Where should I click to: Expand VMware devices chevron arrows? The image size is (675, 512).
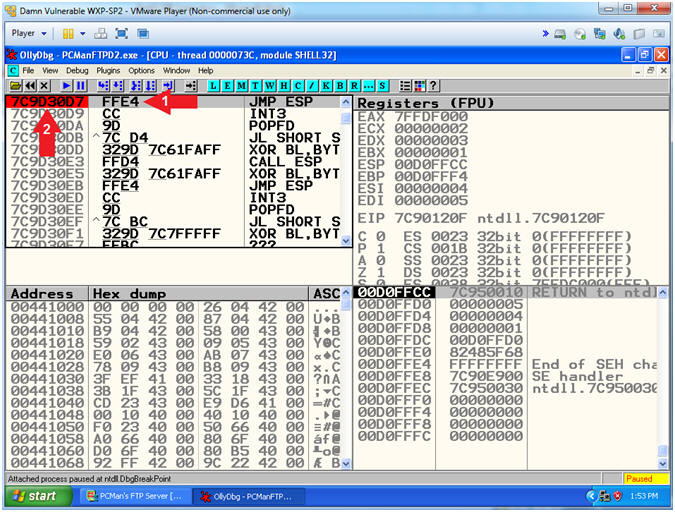tap(545, 33)
